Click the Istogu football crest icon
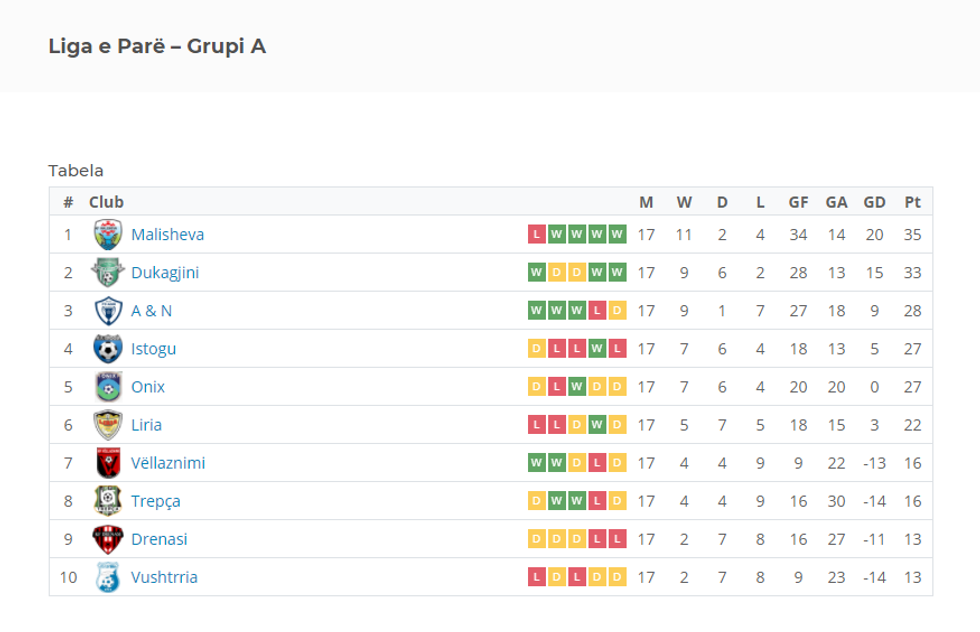This screenshot has width=980, height=632. [107, 348]
